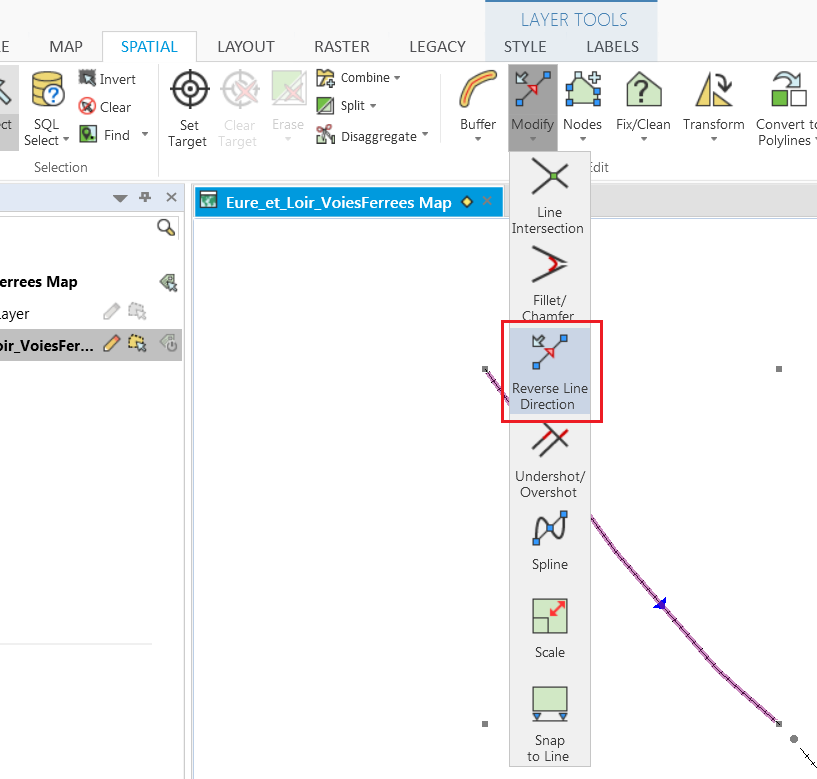Expand the Transform dropdown arrow
The width and height of the screenshot is (817, 779).
pos(714,139)
